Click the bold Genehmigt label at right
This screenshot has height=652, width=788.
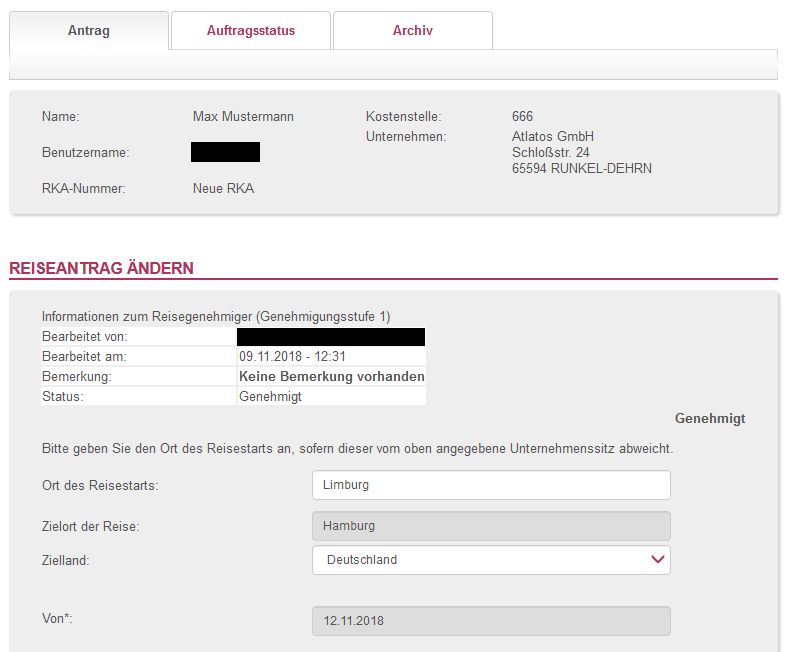pyautogui.click(x=709, y=419)
